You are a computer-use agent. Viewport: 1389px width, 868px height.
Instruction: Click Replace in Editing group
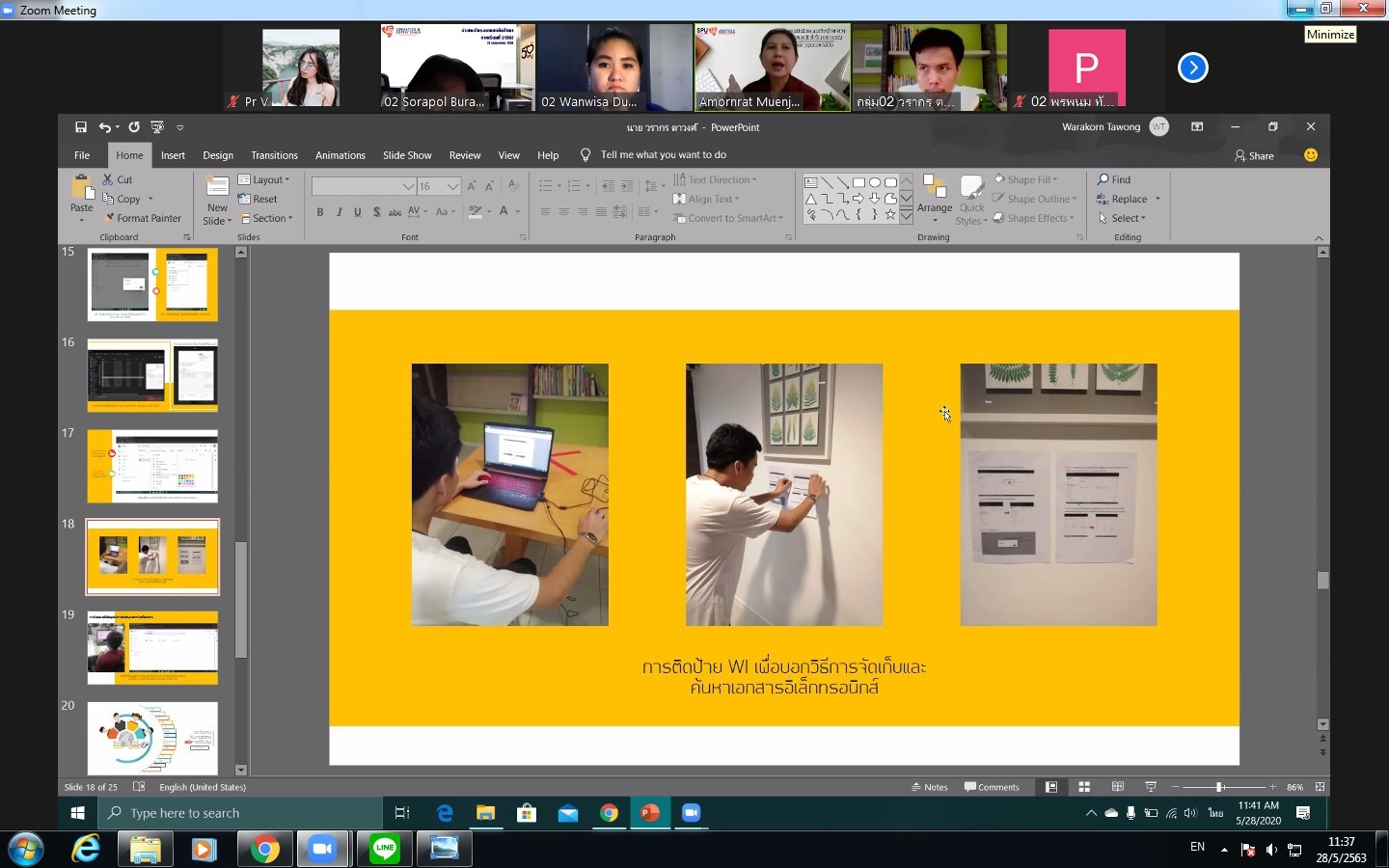[x=1122, y=199]
